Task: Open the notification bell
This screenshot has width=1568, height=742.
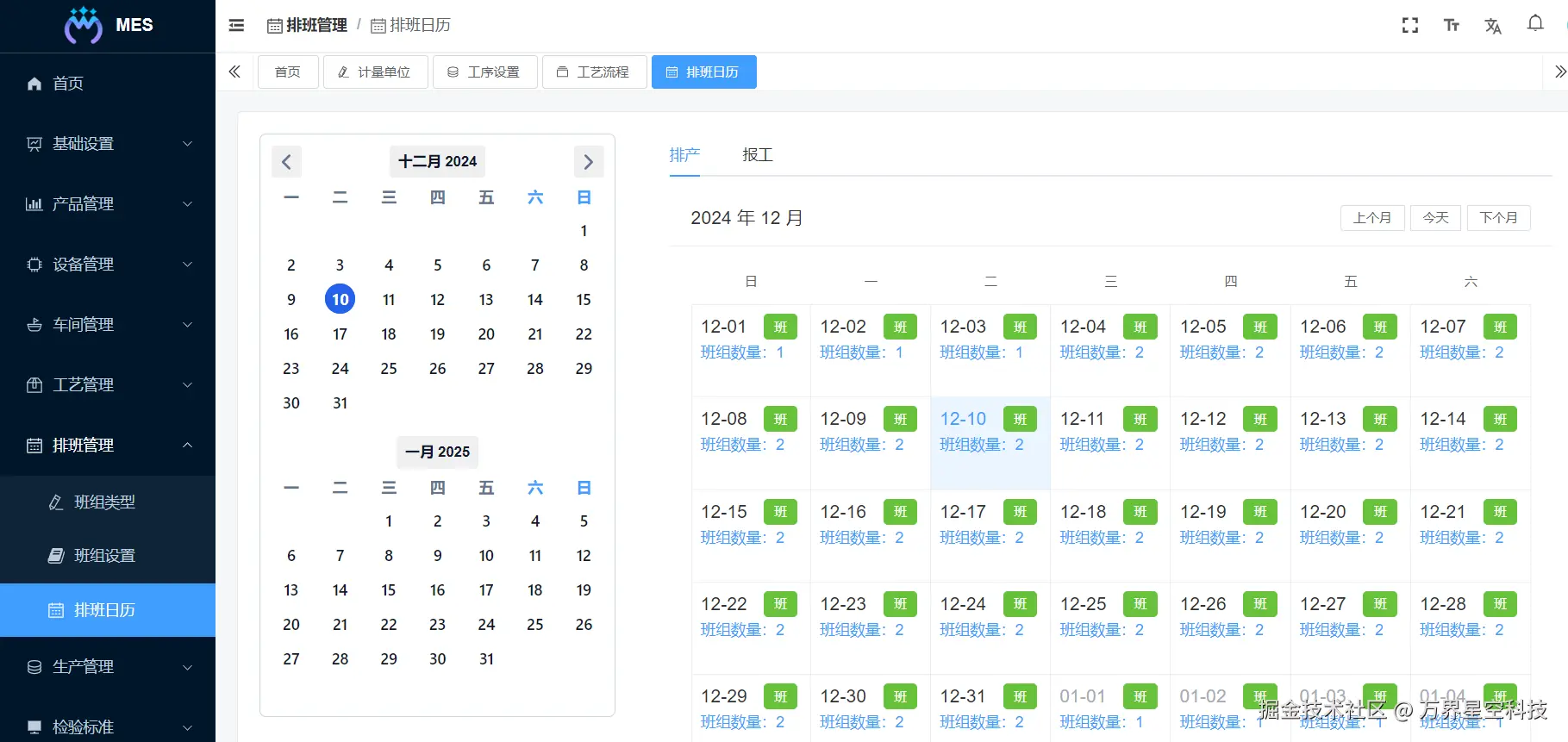Action: point(1535,24)
